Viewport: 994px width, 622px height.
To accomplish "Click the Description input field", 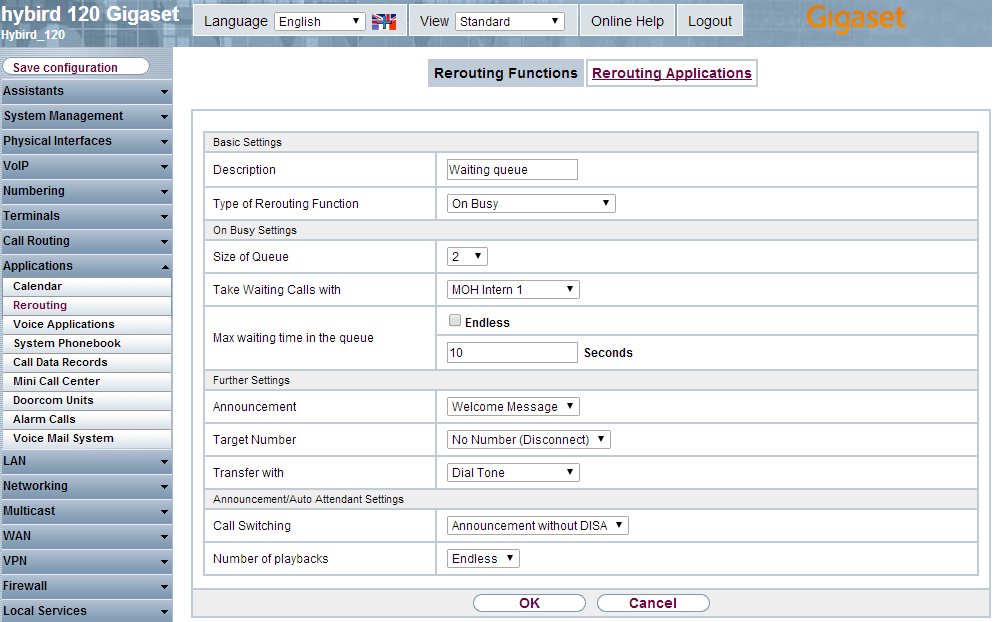I will (x=512, y=169).
